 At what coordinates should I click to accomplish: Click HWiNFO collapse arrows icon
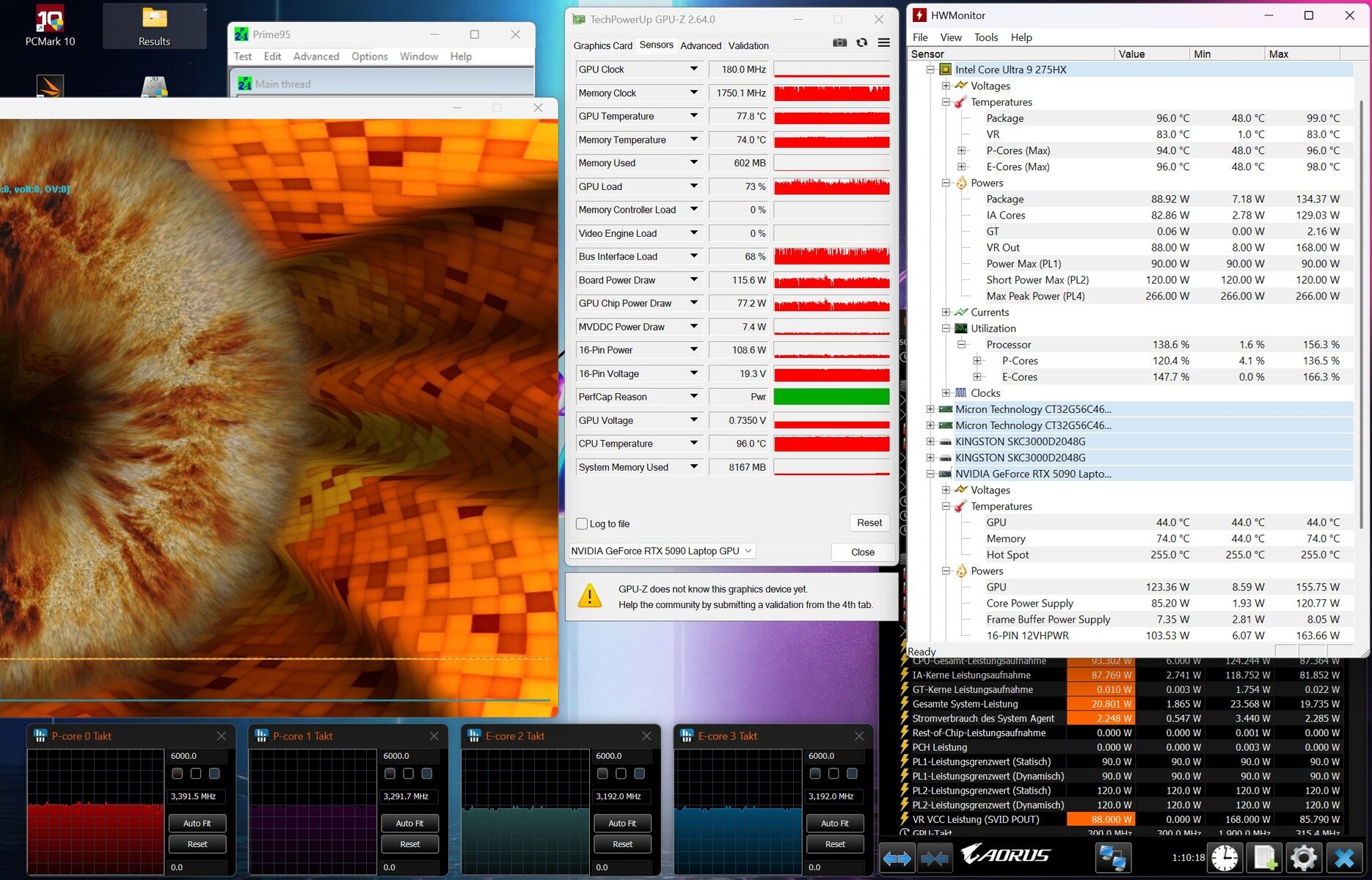(x=935, y=858)
